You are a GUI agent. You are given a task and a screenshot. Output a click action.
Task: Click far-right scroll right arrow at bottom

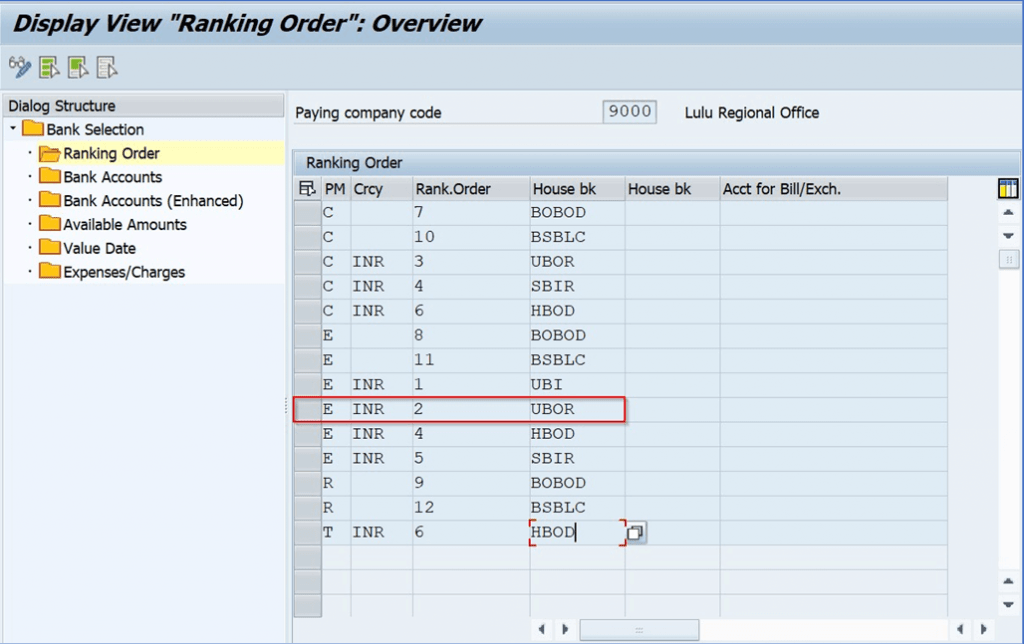pyautogui.click(x=984, y=630)
